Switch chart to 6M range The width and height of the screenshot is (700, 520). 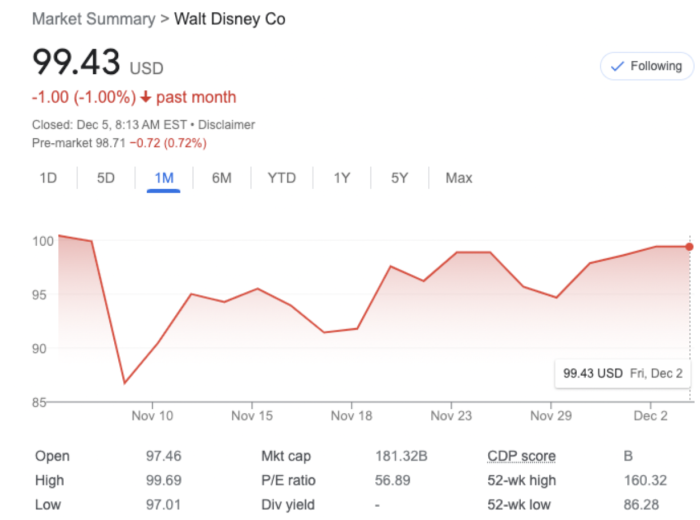point(221,178)
